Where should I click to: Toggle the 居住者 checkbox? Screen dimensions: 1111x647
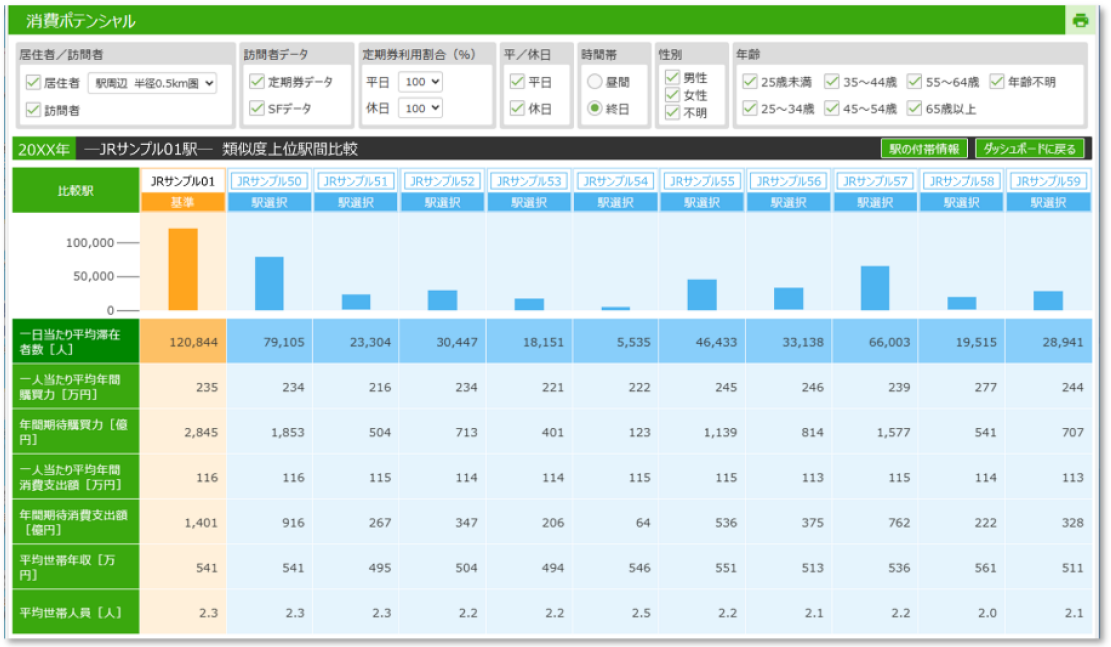click(x=33, y=82)
